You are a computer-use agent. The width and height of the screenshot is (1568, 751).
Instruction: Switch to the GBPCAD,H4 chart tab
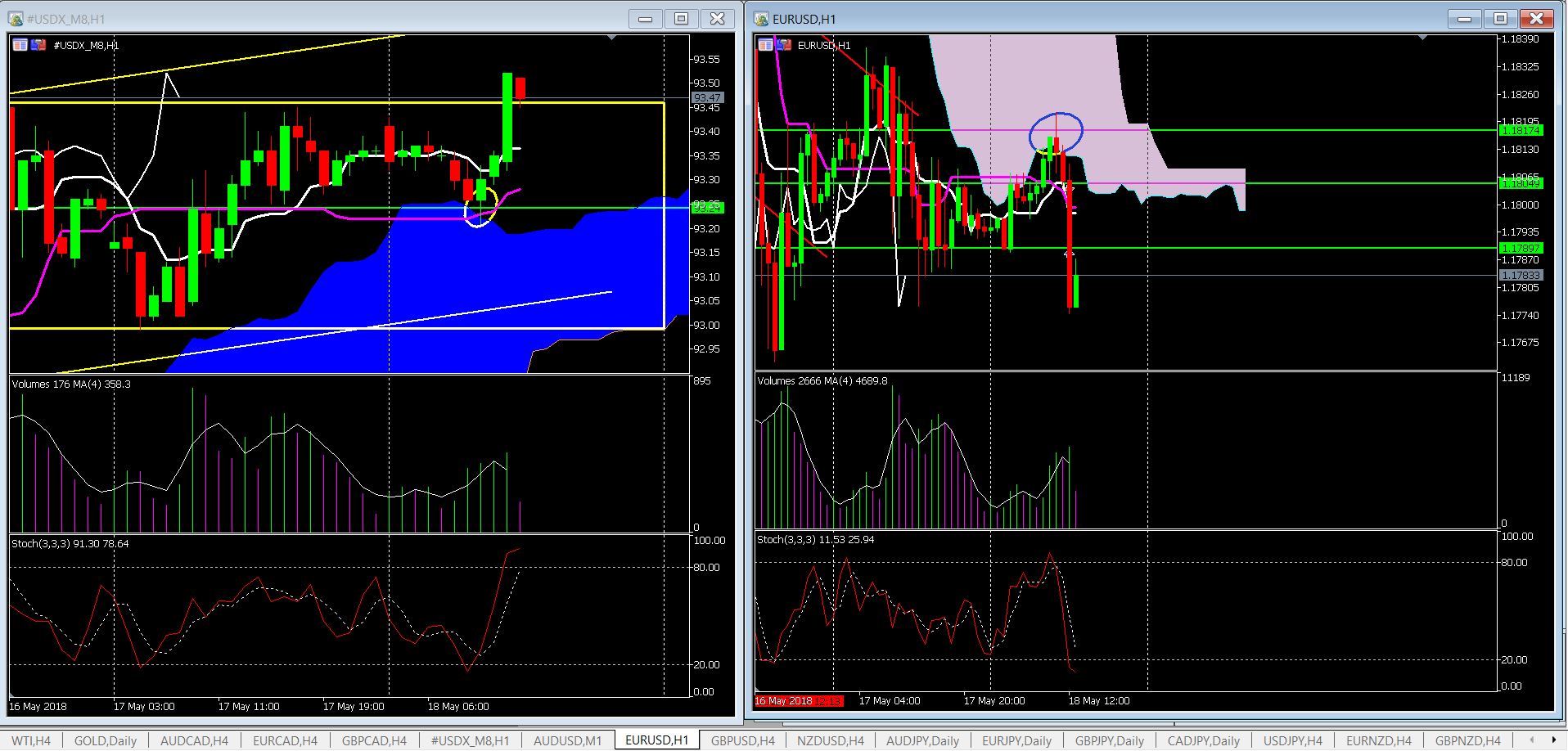[374, 740]
